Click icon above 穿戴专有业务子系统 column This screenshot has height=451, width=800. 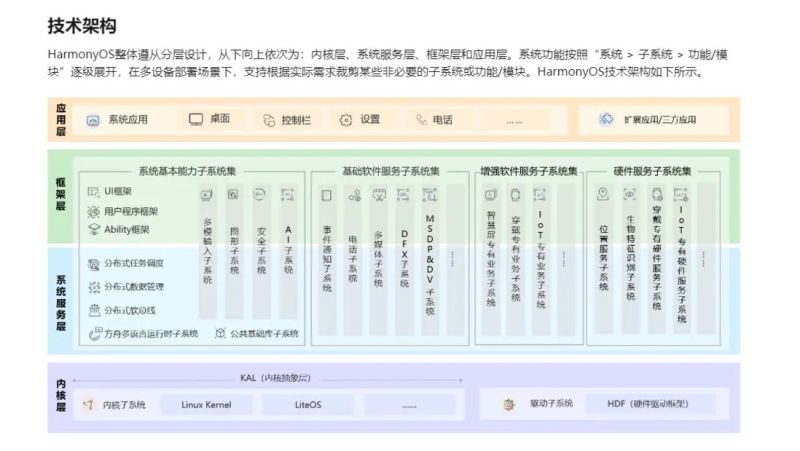tap(515, 195)
